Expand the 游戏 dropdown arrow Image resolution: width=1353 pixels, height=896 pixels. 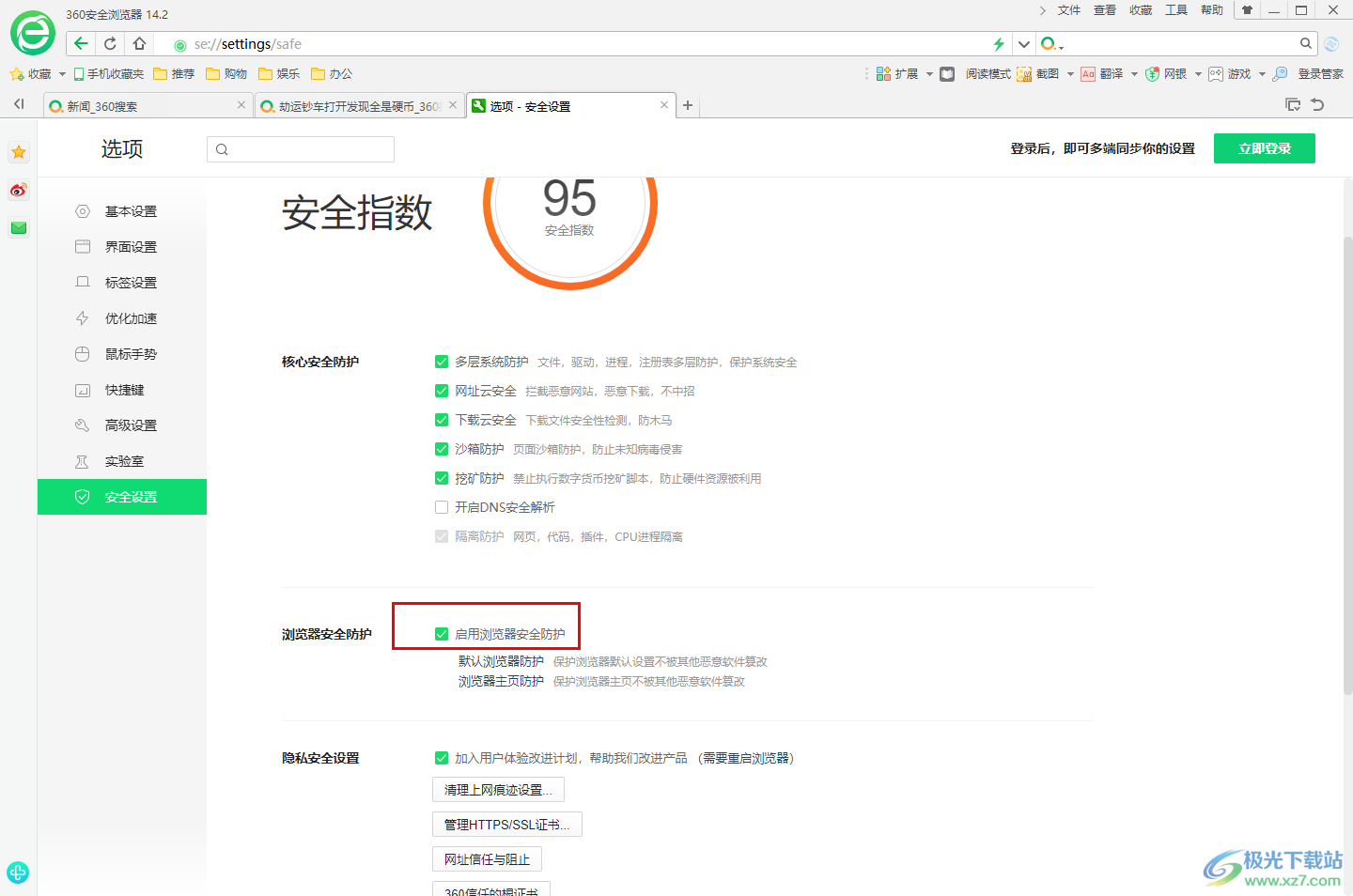(x=1262, y=74)
